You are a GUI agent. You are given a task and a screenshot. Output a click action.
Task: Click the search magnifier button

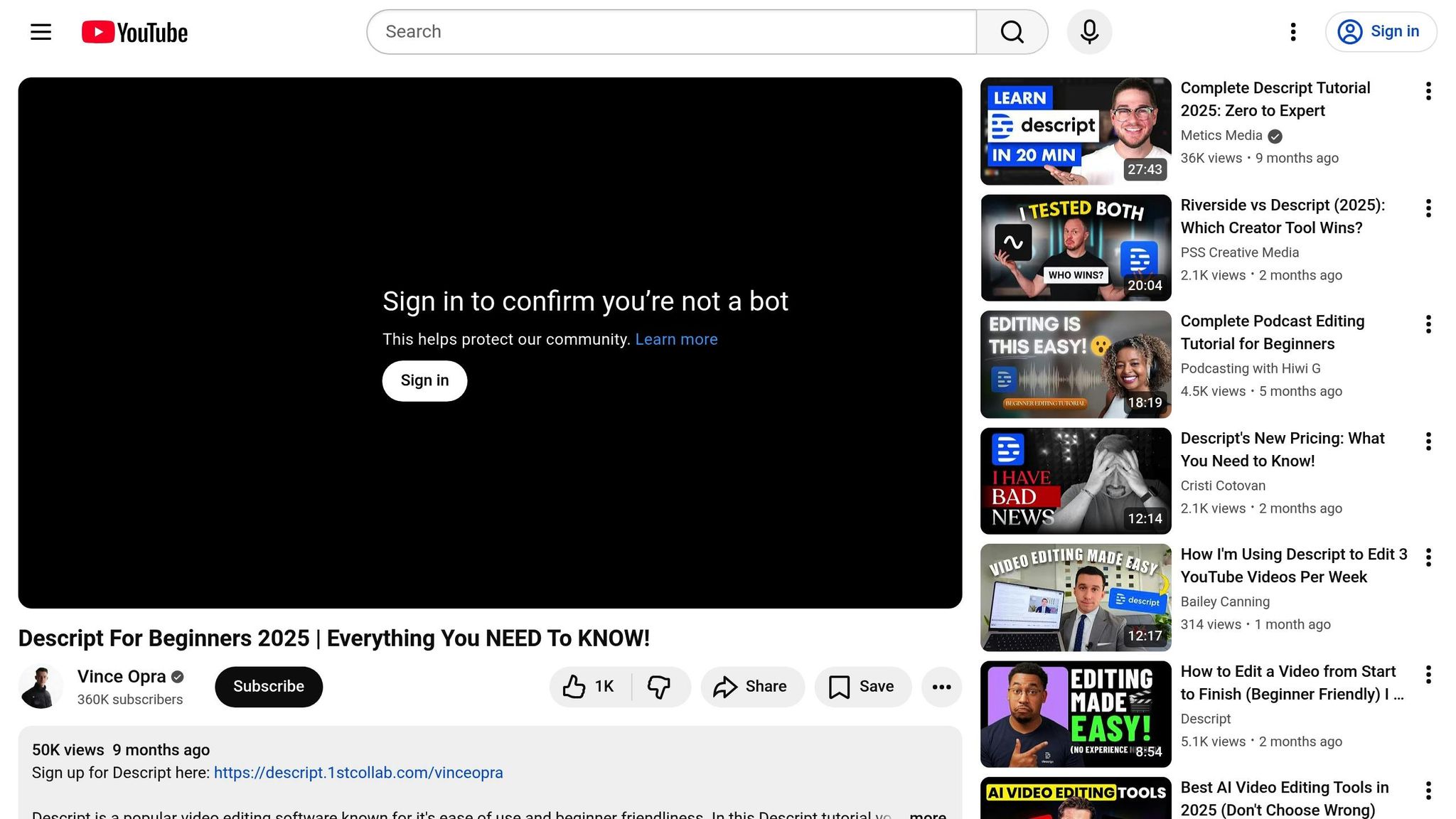[x=1012, y=32]
